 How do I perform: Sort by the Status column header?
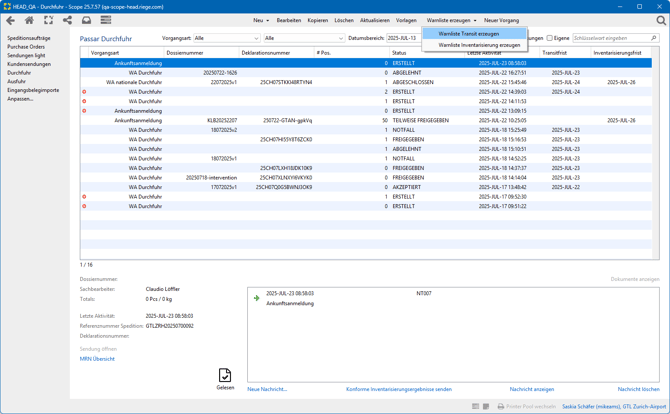[x=427, y=53]
